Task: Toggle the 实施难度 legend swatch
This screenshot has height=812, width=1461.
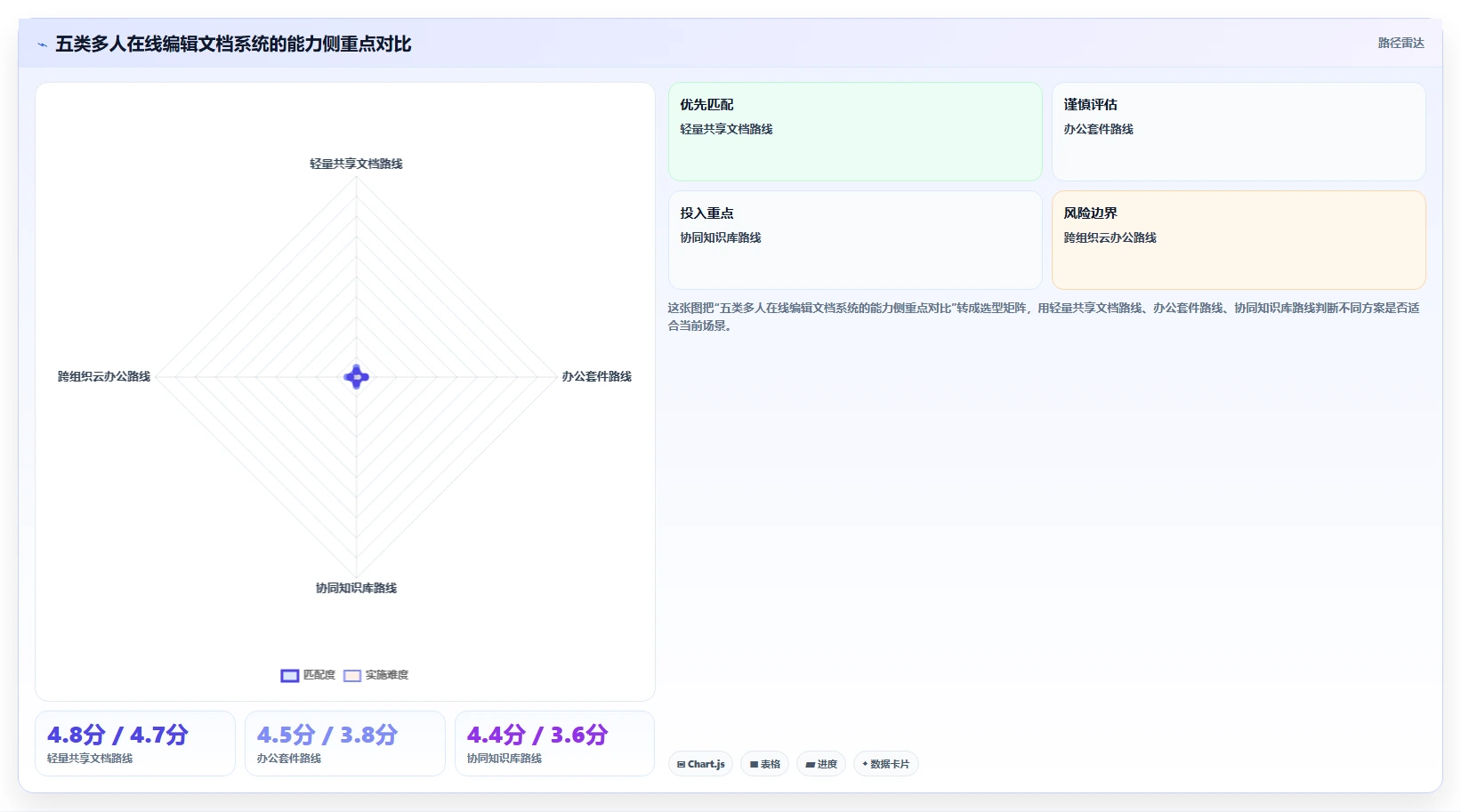Action: tap(352, 676)
